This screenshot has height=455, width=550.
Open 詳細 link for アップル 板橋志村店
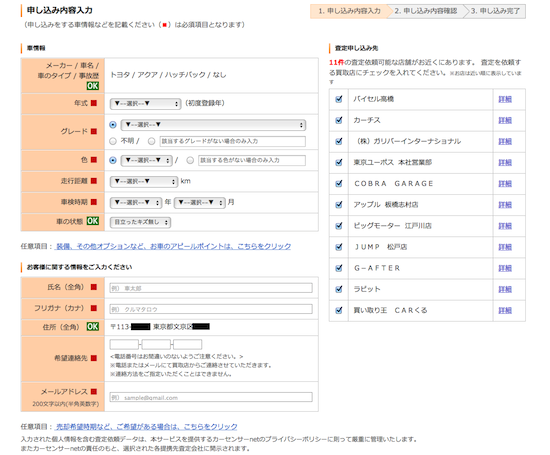[x=505, y=205]
